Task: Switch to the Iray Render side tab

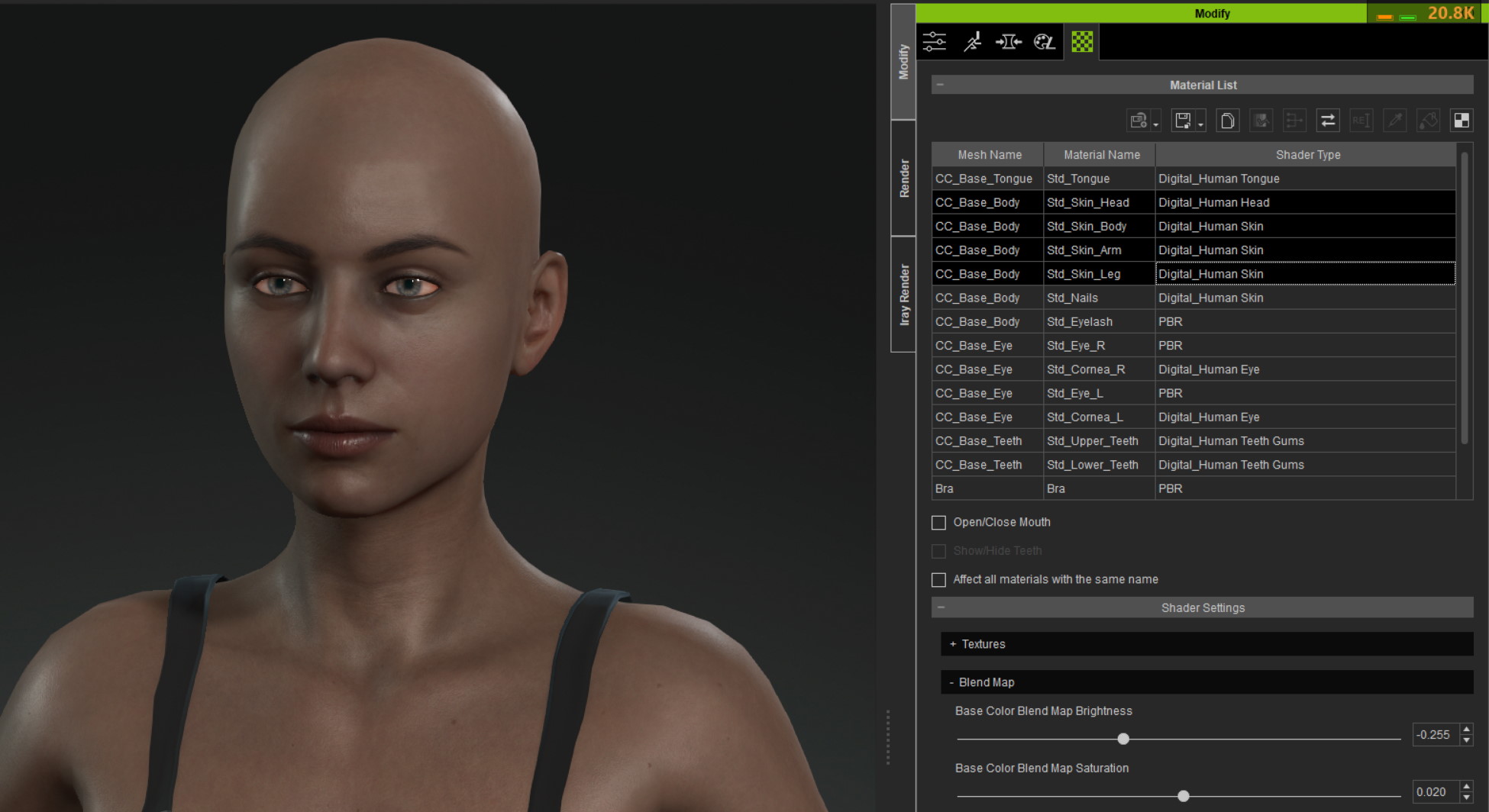Action: click(903, 295)
